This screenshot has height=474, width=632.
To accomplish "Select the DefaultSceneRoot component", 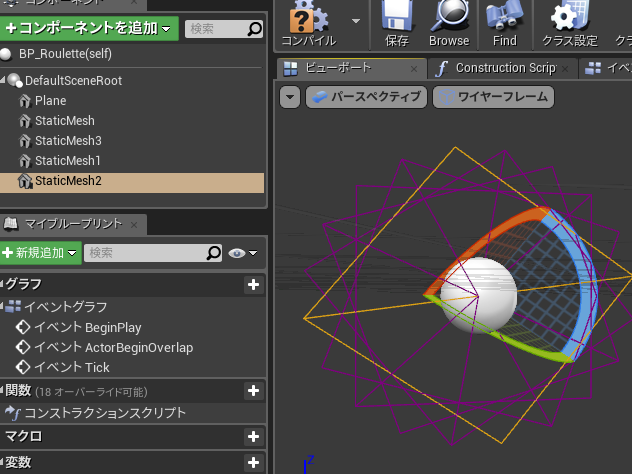I will pos(73,81).
